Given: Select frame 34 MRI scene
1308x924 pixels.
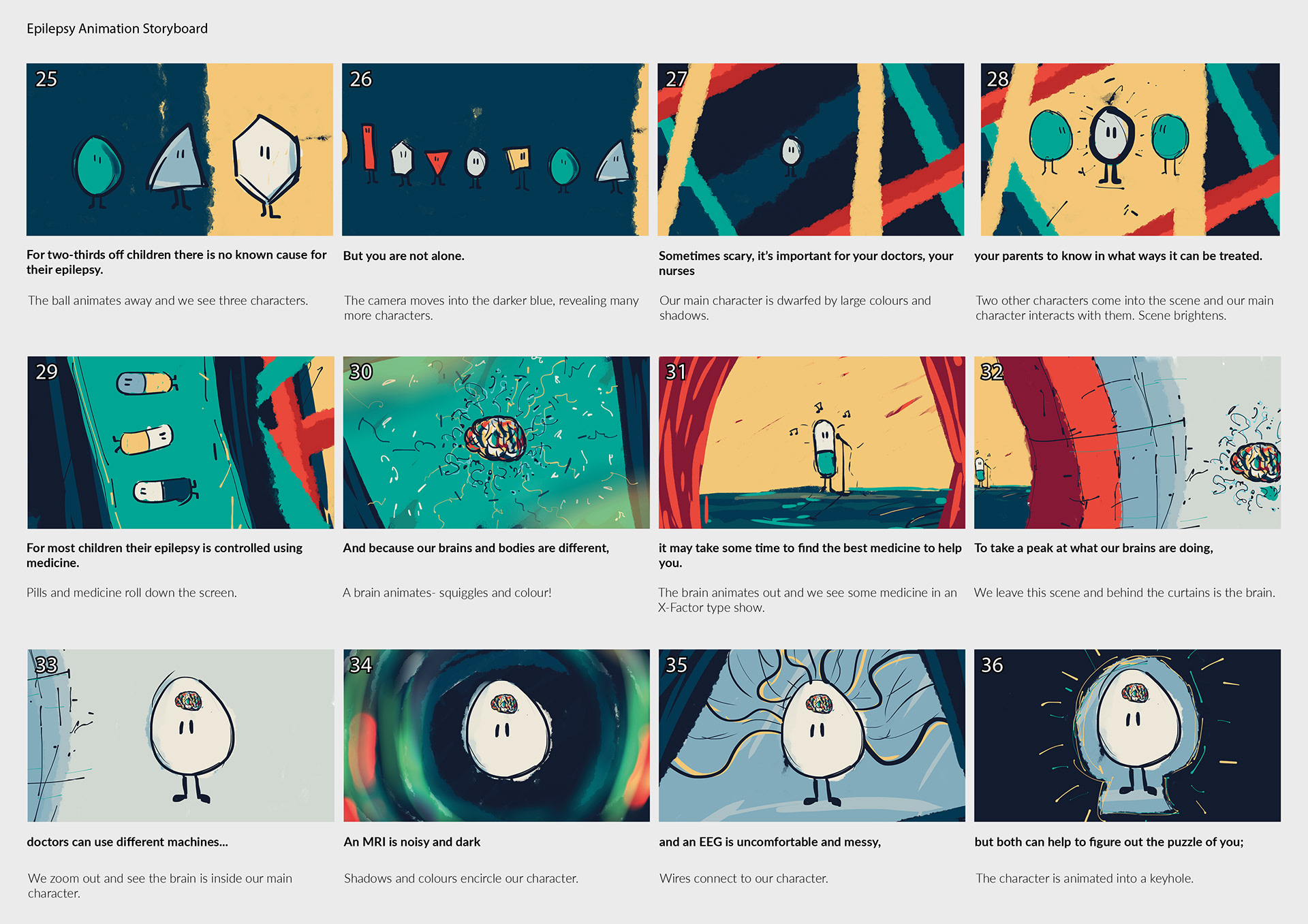Looking at the screenshot, I should (497, 735).
